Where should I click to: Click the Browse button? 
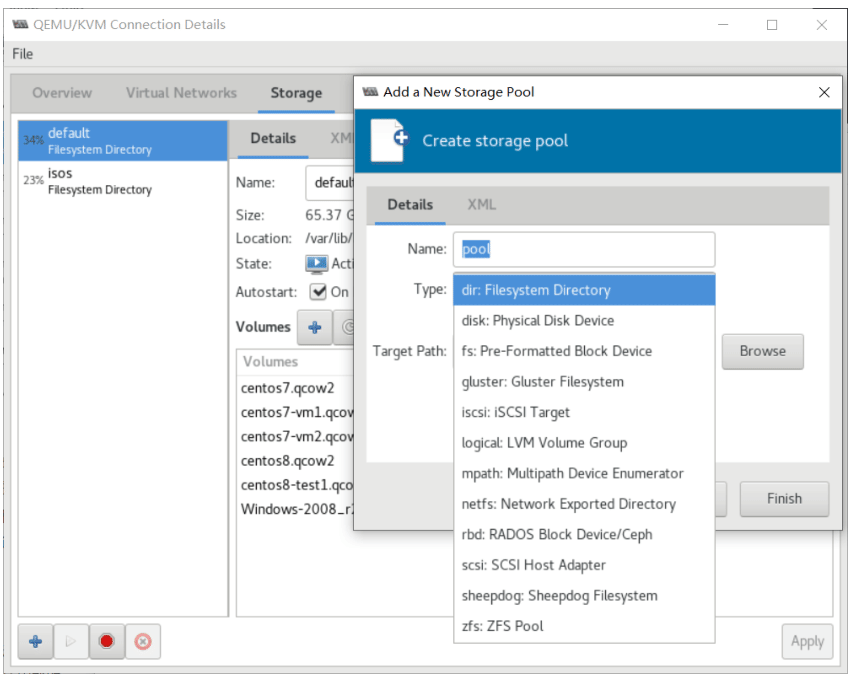[762, 351]
